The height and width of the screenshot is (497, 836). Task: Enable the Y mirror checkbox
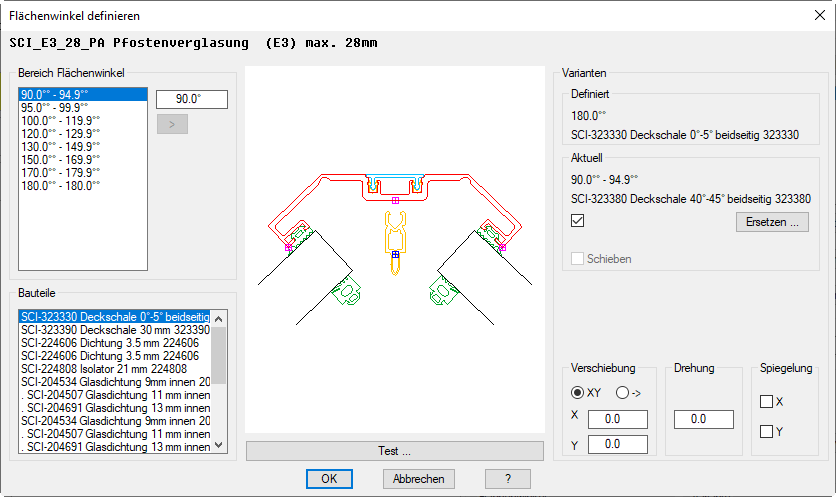pyautogui.click(x=767, y=432)
